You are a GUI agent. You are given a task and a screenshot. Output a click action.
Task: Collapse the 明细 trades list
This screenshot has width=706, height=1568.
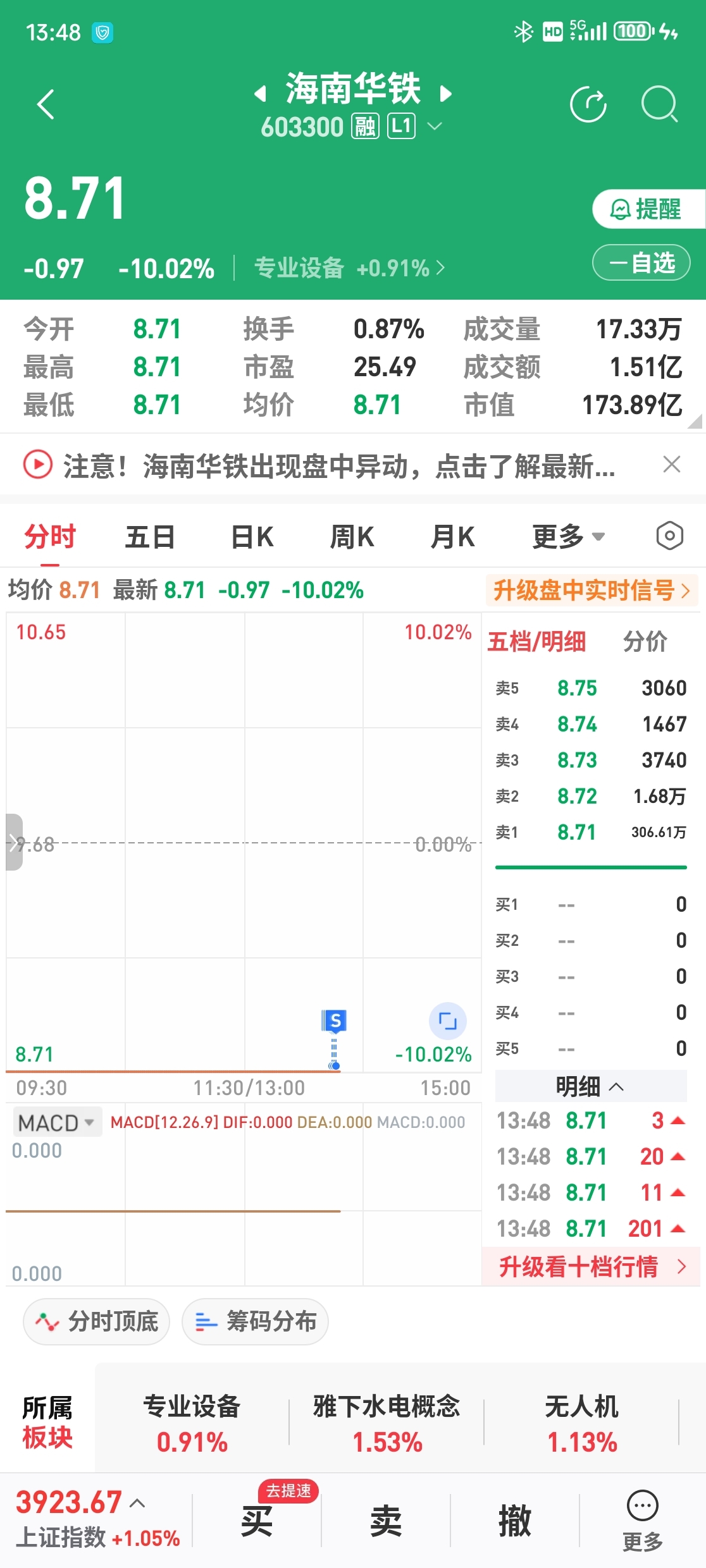[590, 1086]
